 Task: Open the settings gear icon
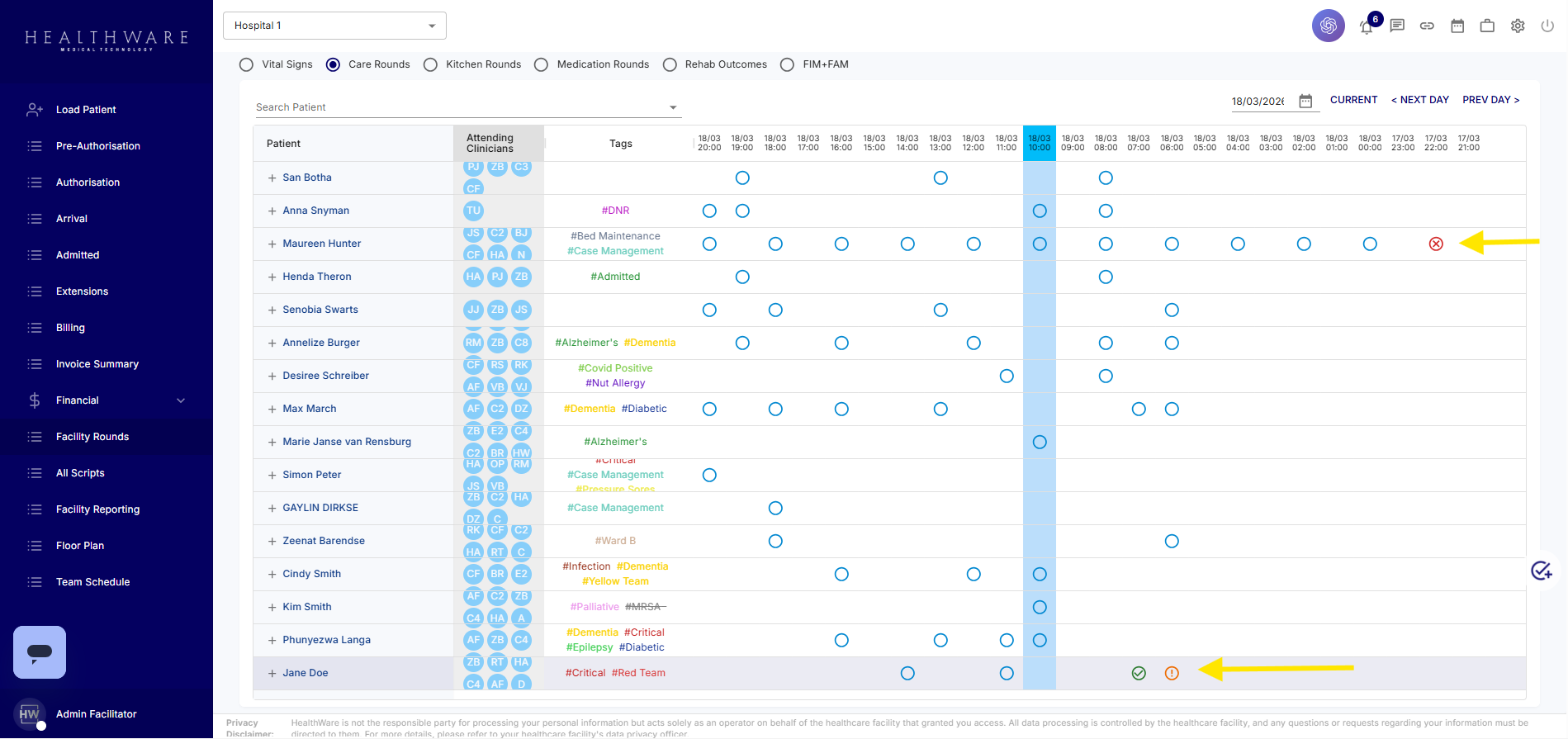point(1518,26)
